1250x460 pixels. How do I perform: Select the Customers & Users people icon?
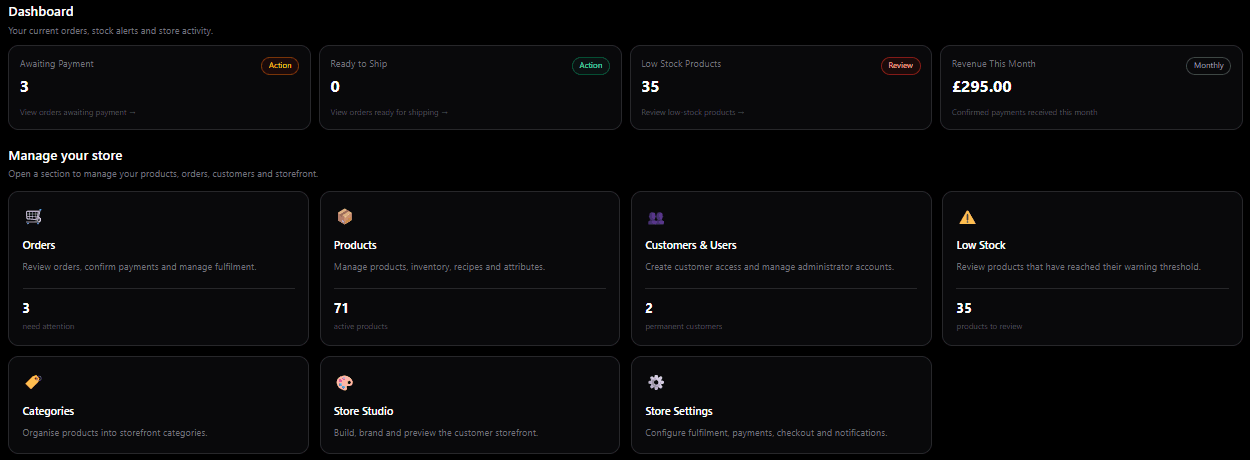pyautogui.click(x=656, y=217)
